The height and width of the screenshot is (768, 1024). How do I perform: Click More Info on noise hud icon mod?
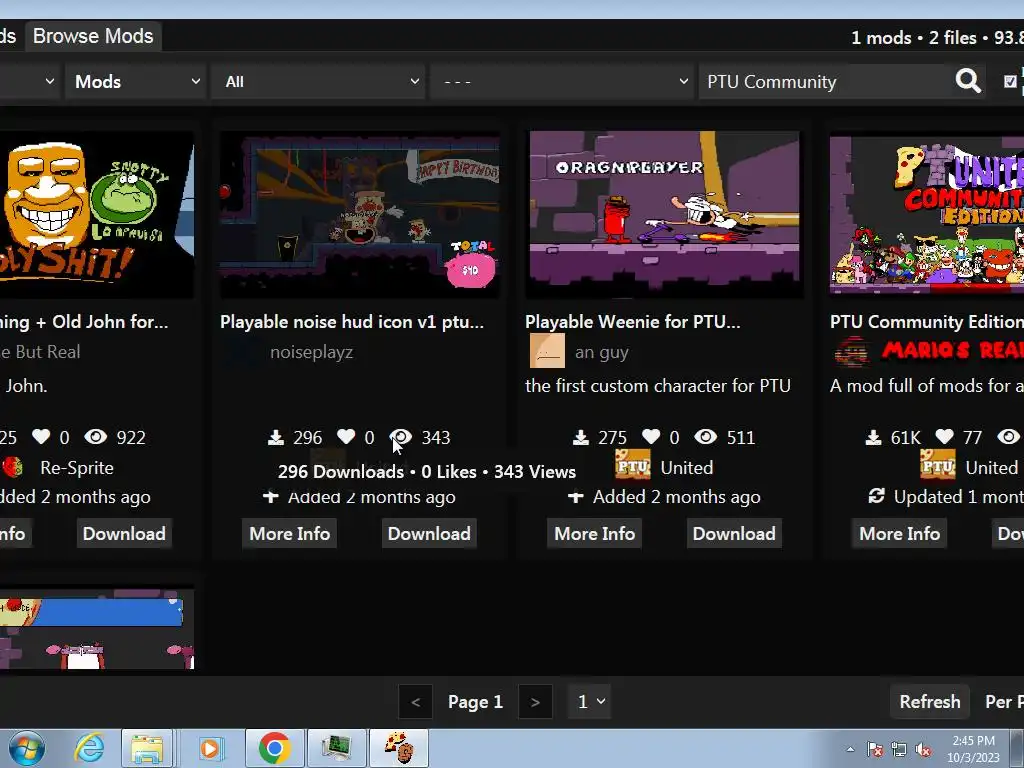[x=289, y=534]
